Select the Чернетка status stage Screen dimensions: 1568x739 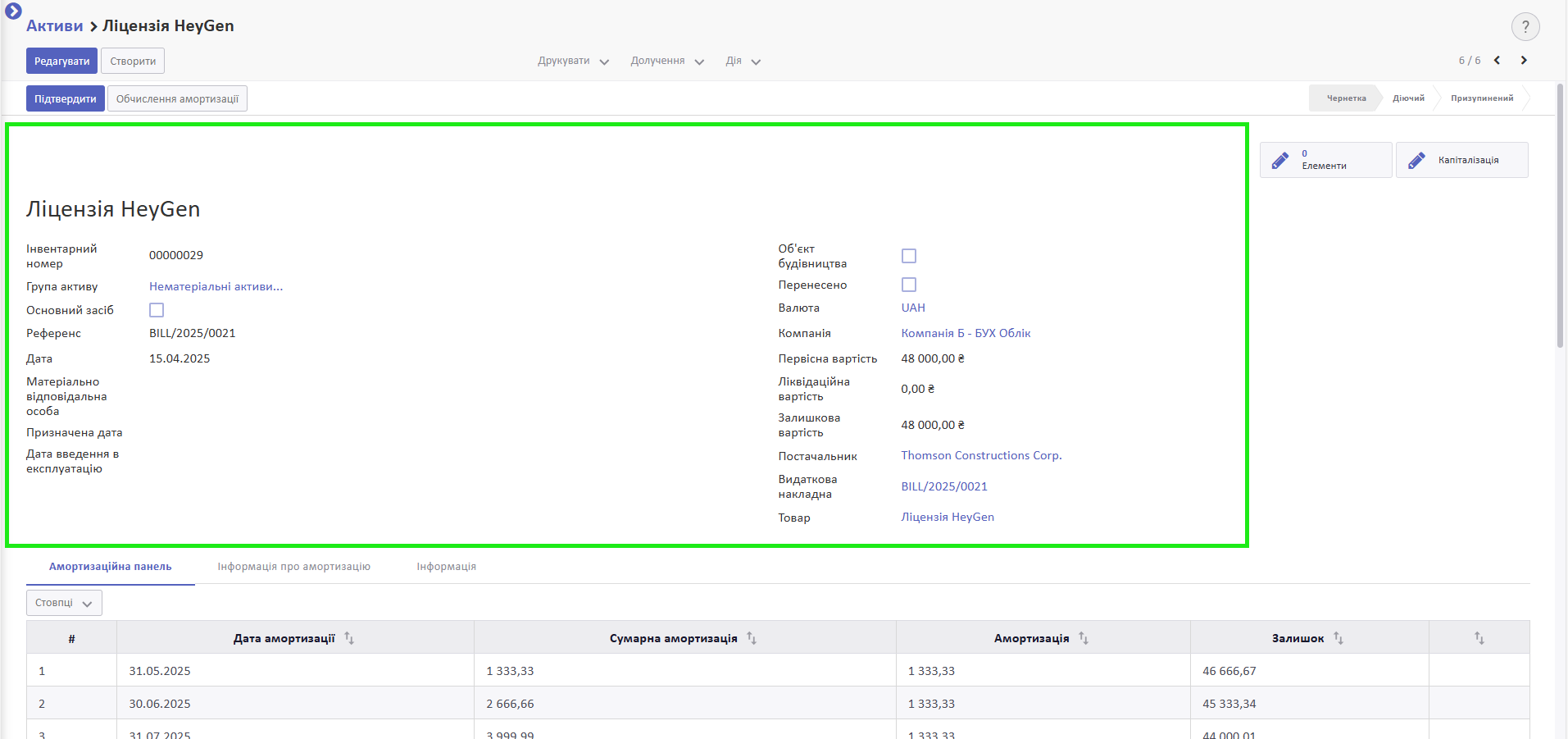click(x=1346, y=98)
